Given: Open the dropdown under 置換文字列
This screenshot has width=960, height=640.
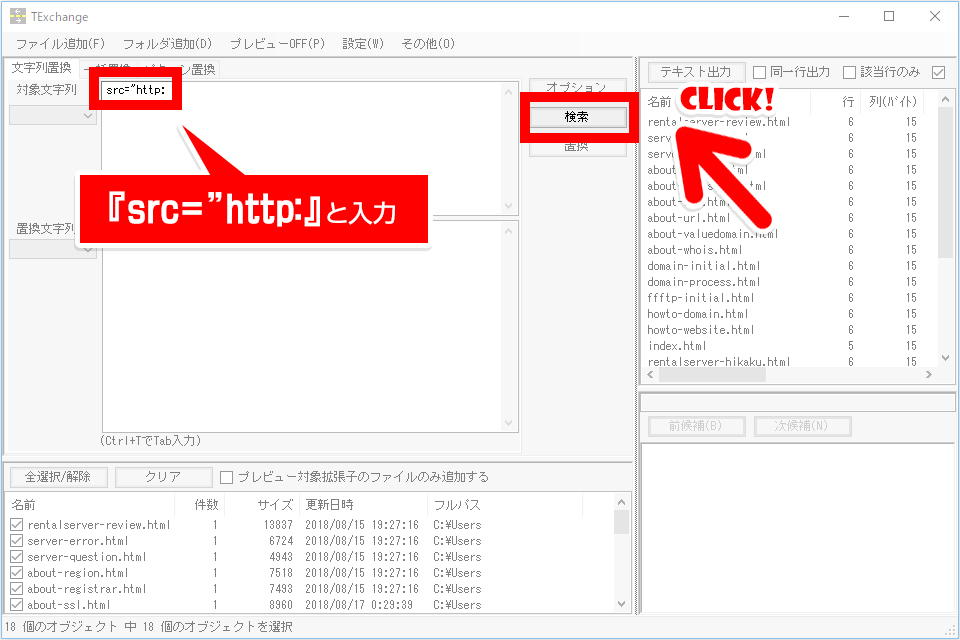Looking at the screenshot, I should (53, 249).
